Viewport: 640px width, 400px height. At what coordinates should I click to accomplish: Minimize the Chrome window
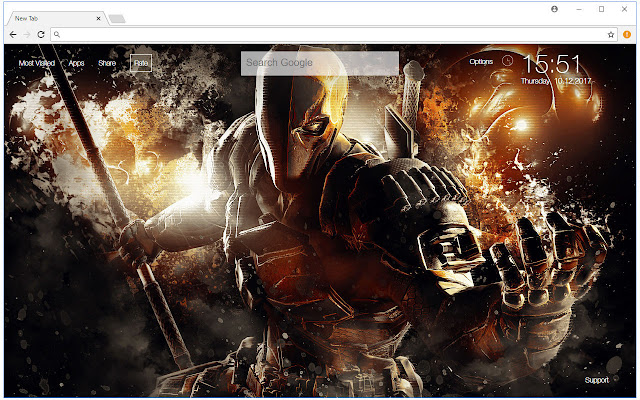pos(579,9)
